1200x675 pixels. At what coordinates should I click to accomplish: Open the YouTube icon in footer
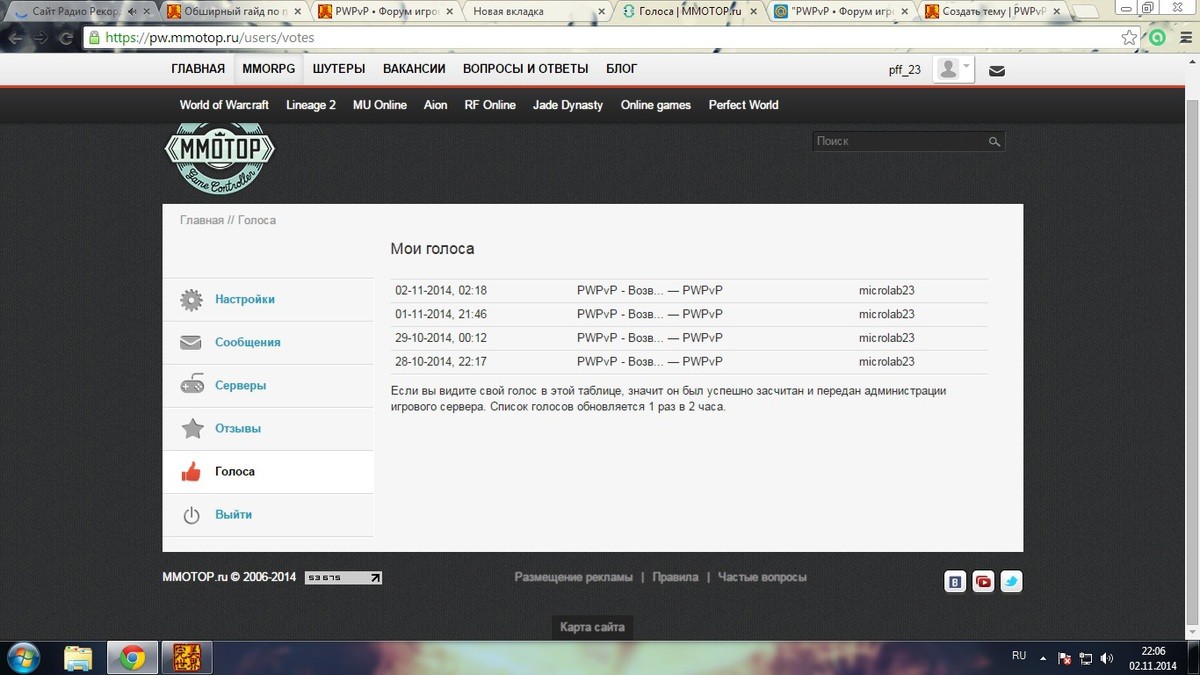click(x=983, y=582)
